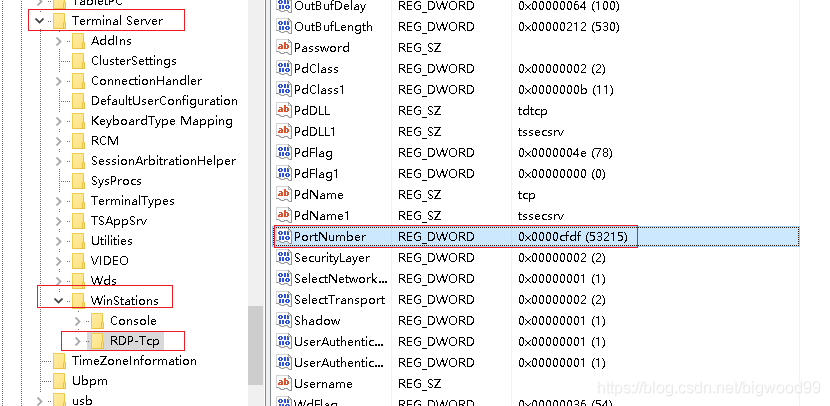
Task: Select the SysProcs tree label
Action: point(116,181)
